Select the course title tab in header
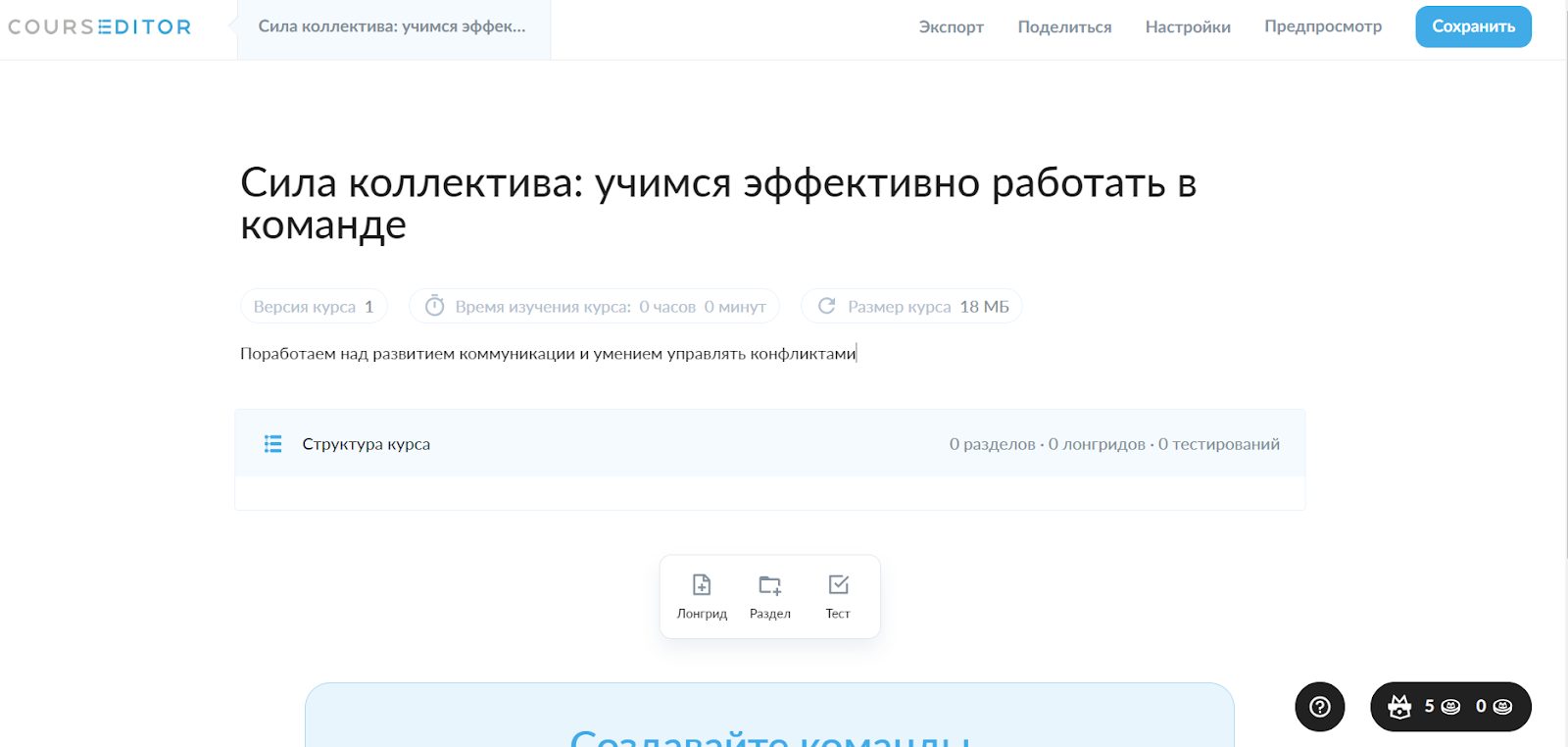Image resolution: width=1568 pixels, height=747 pixels. click(392, 27)
